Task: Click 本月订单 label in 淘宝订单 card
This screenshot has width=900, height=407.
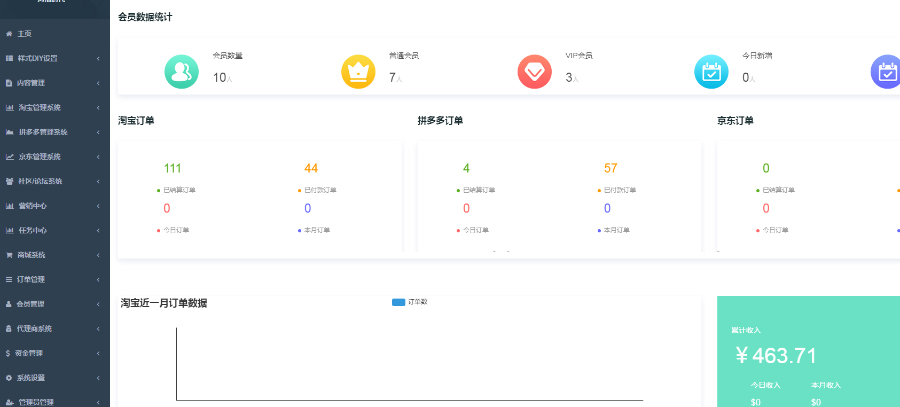Action: (x=317, y=230)
